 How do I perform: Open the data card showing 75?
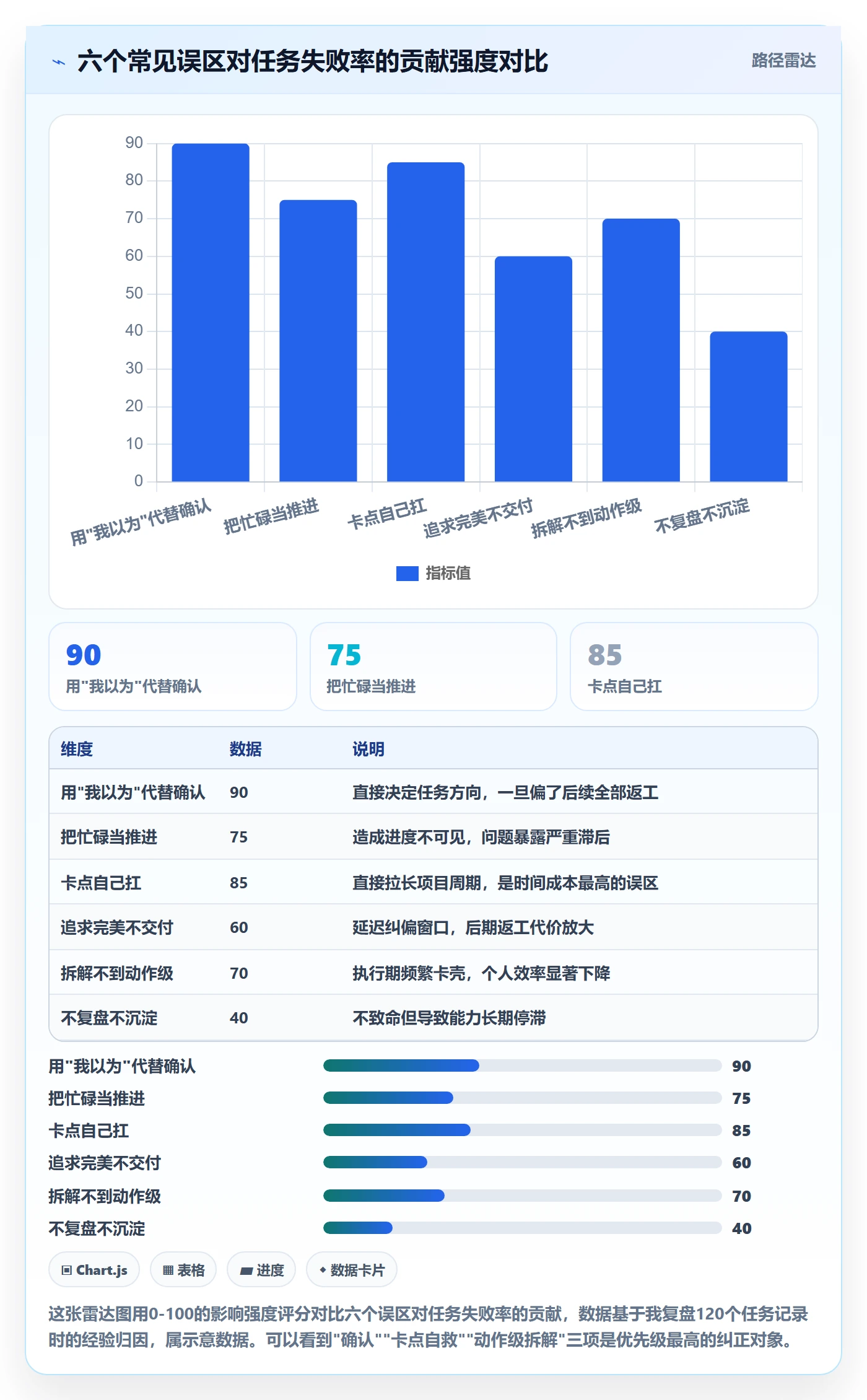click(x=434, y=667)
